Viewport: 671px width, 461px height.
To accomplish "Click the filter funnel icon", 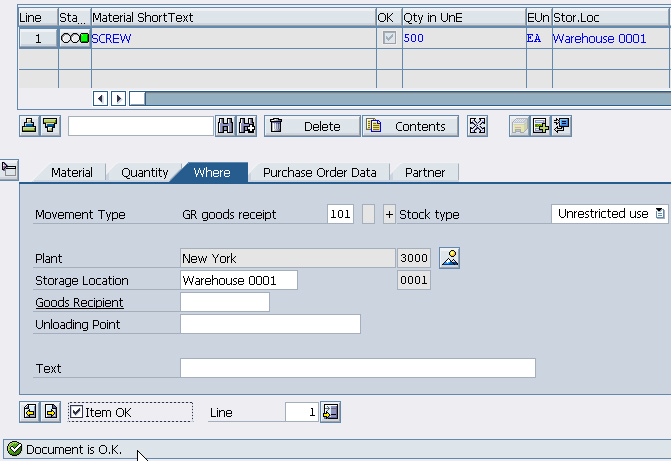I will point(50,126).
